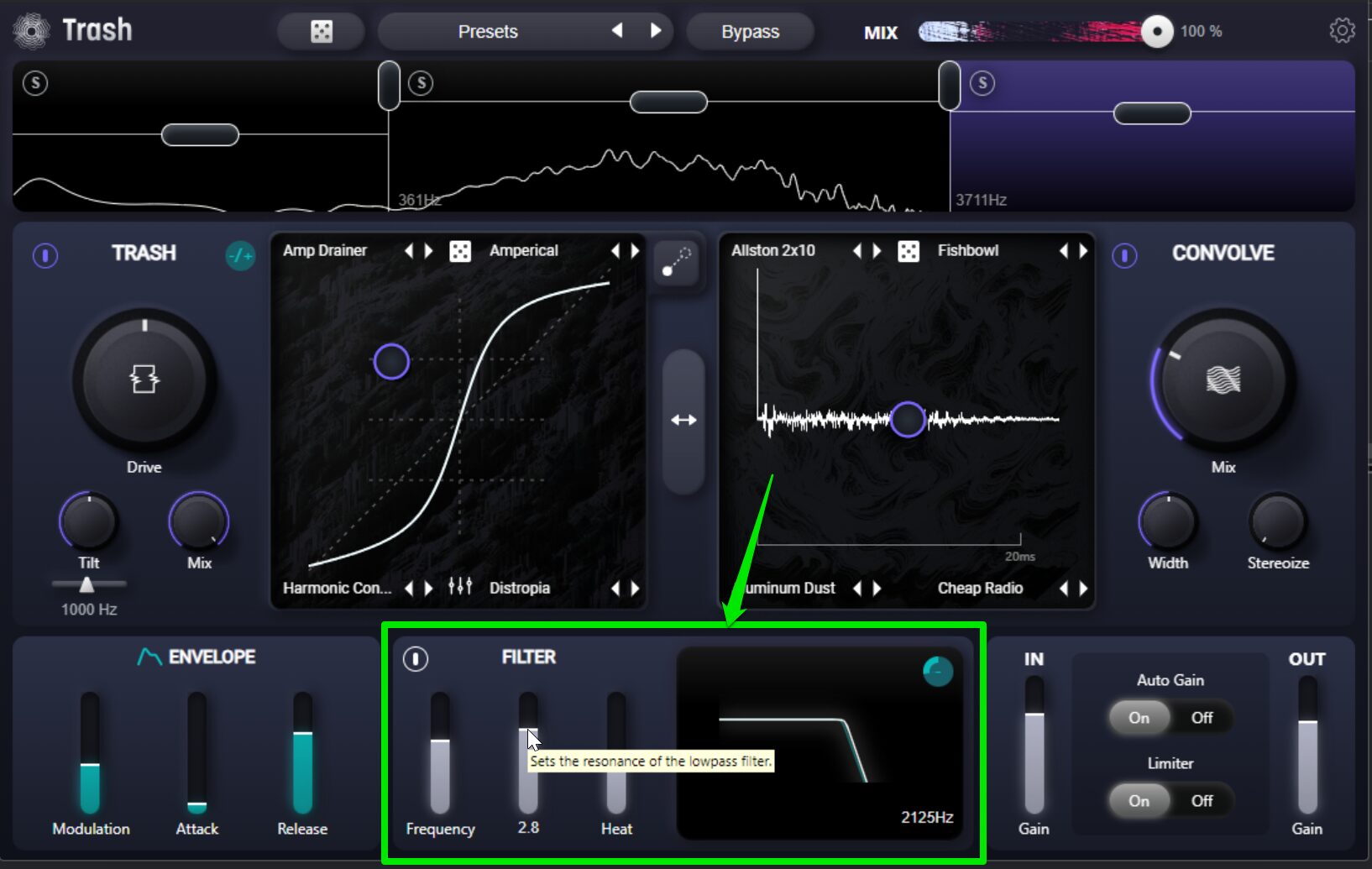The image size is (1372, 869).
Task: Adjust the global MIX slider knob
Action: point(1157,32)
